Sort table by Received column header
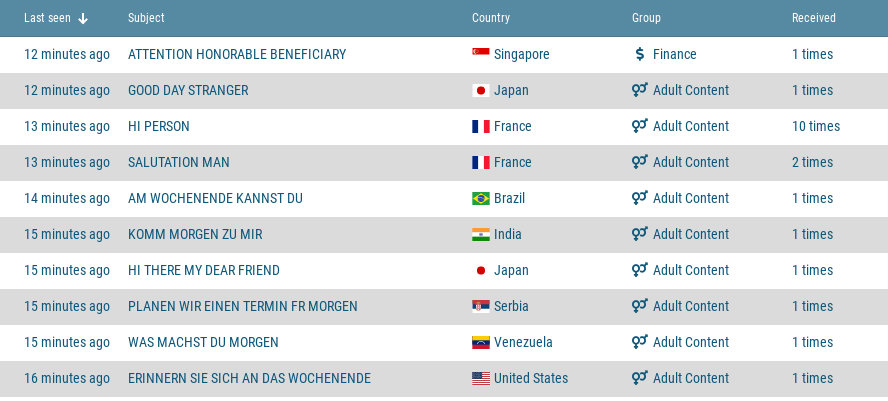Image resolution: width=888 pixels, height=401 pixels. coord(813,18)
